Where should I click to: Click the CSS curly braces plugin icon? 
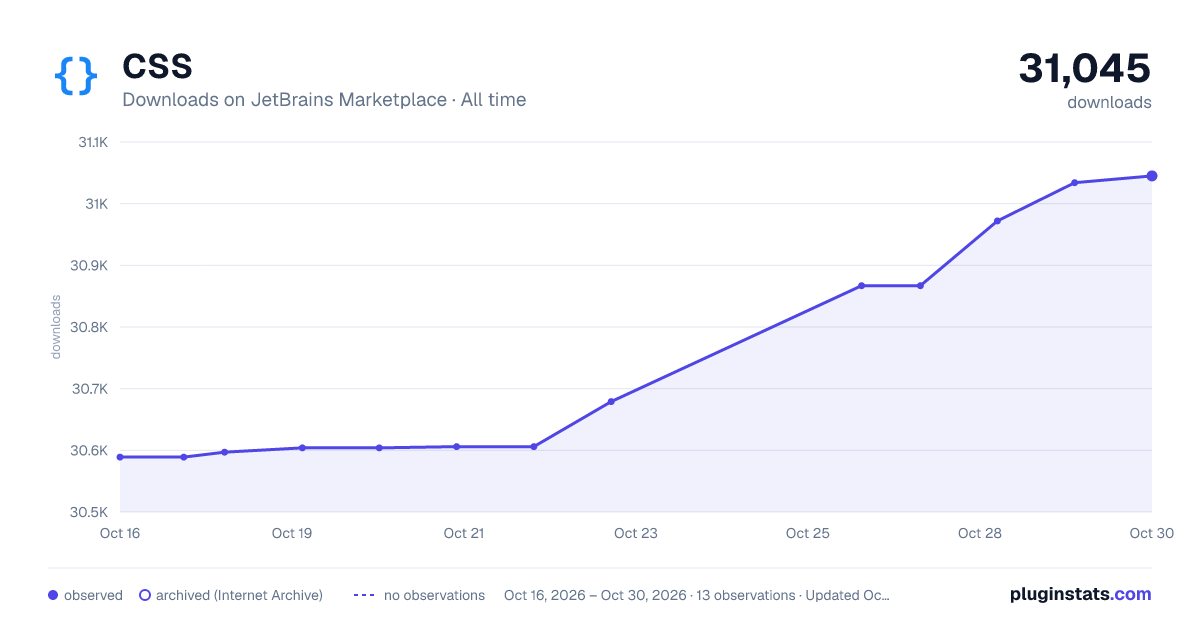[76, 76]
